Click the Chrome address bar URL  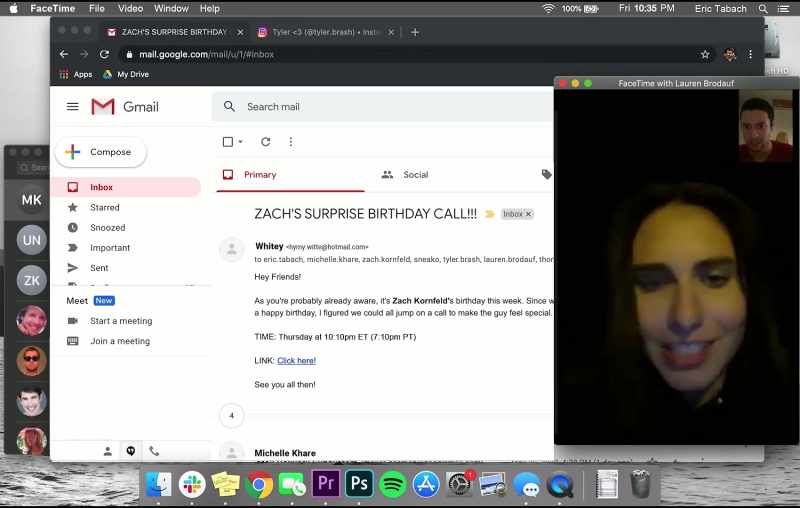point(207,54)
